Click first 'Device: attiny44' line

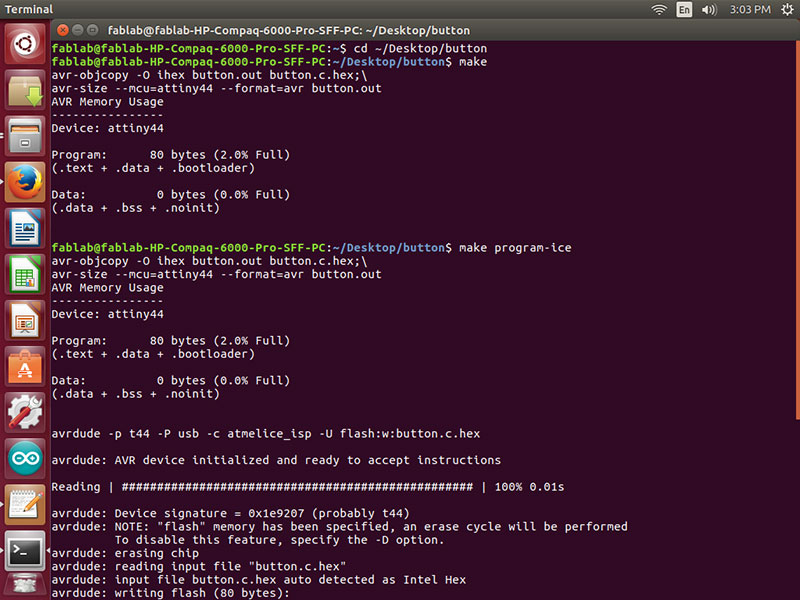108,128
